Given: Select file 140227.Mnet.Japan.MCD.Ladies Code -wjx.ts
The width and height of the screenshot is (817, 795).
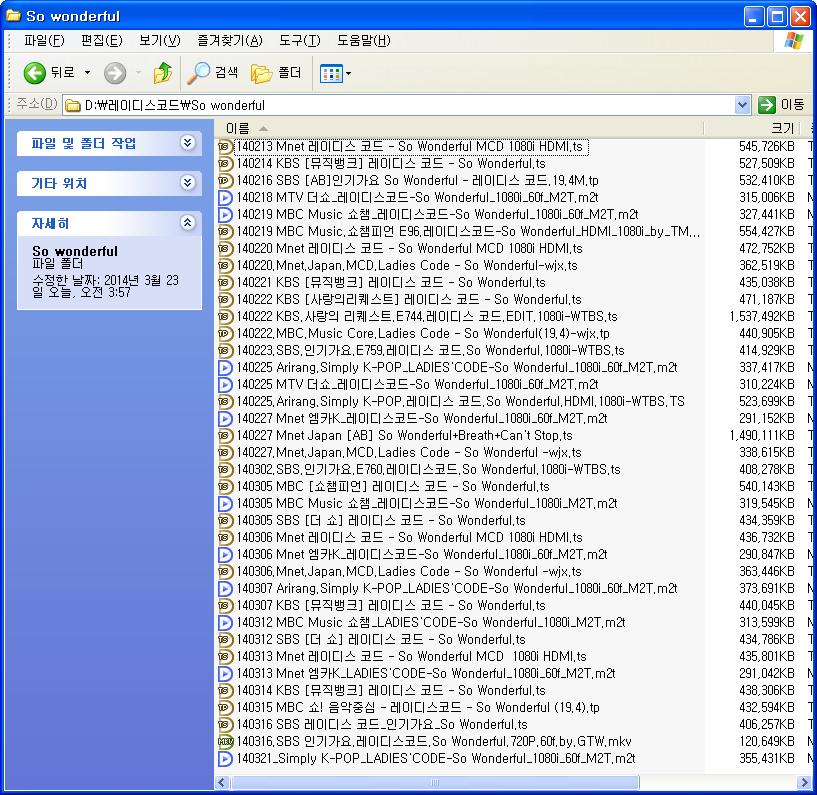Looking at the screenshot, I should [x=409, y=452].
